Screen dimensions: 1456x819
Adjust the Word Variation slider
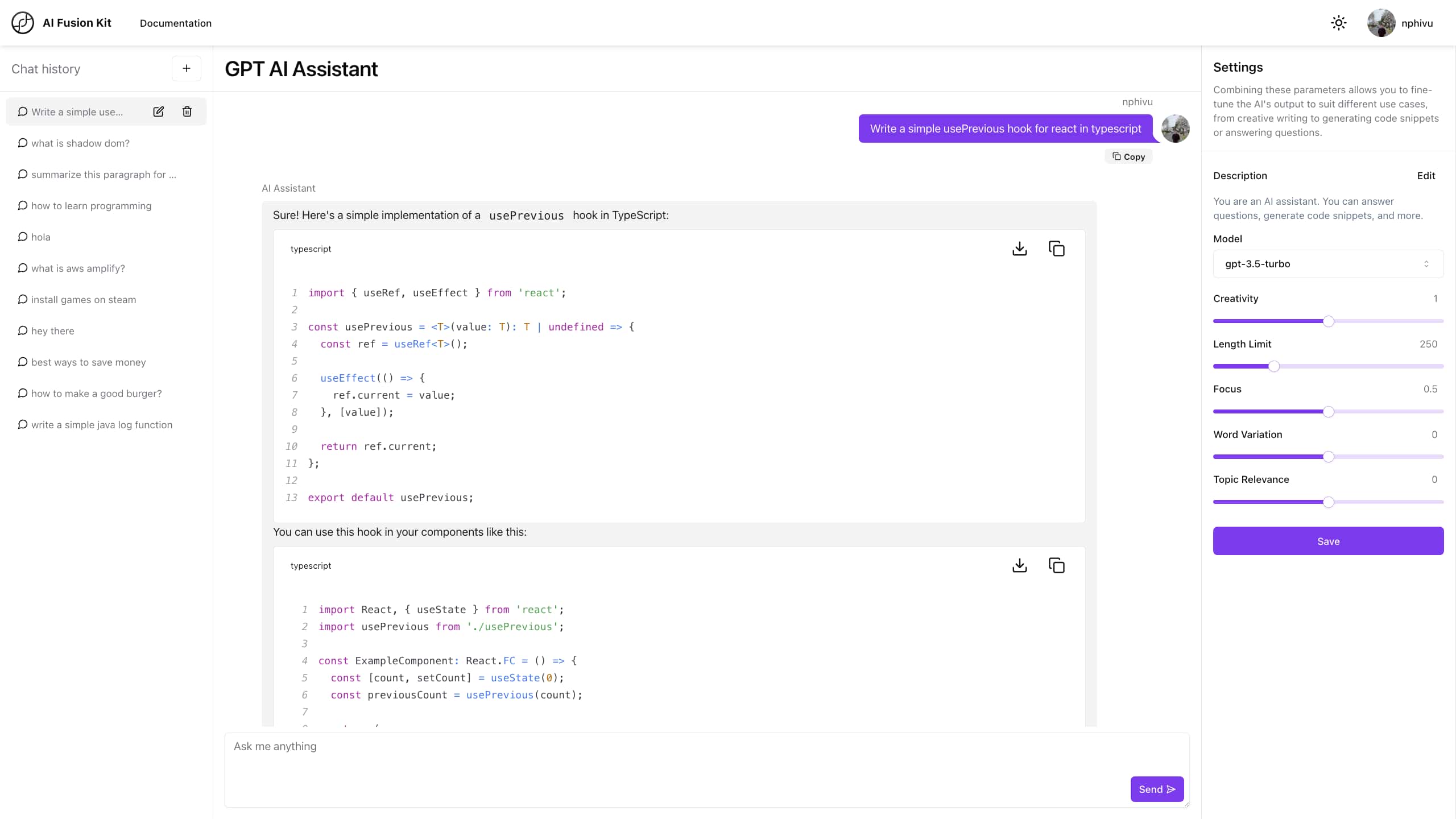coord(1328,457)
